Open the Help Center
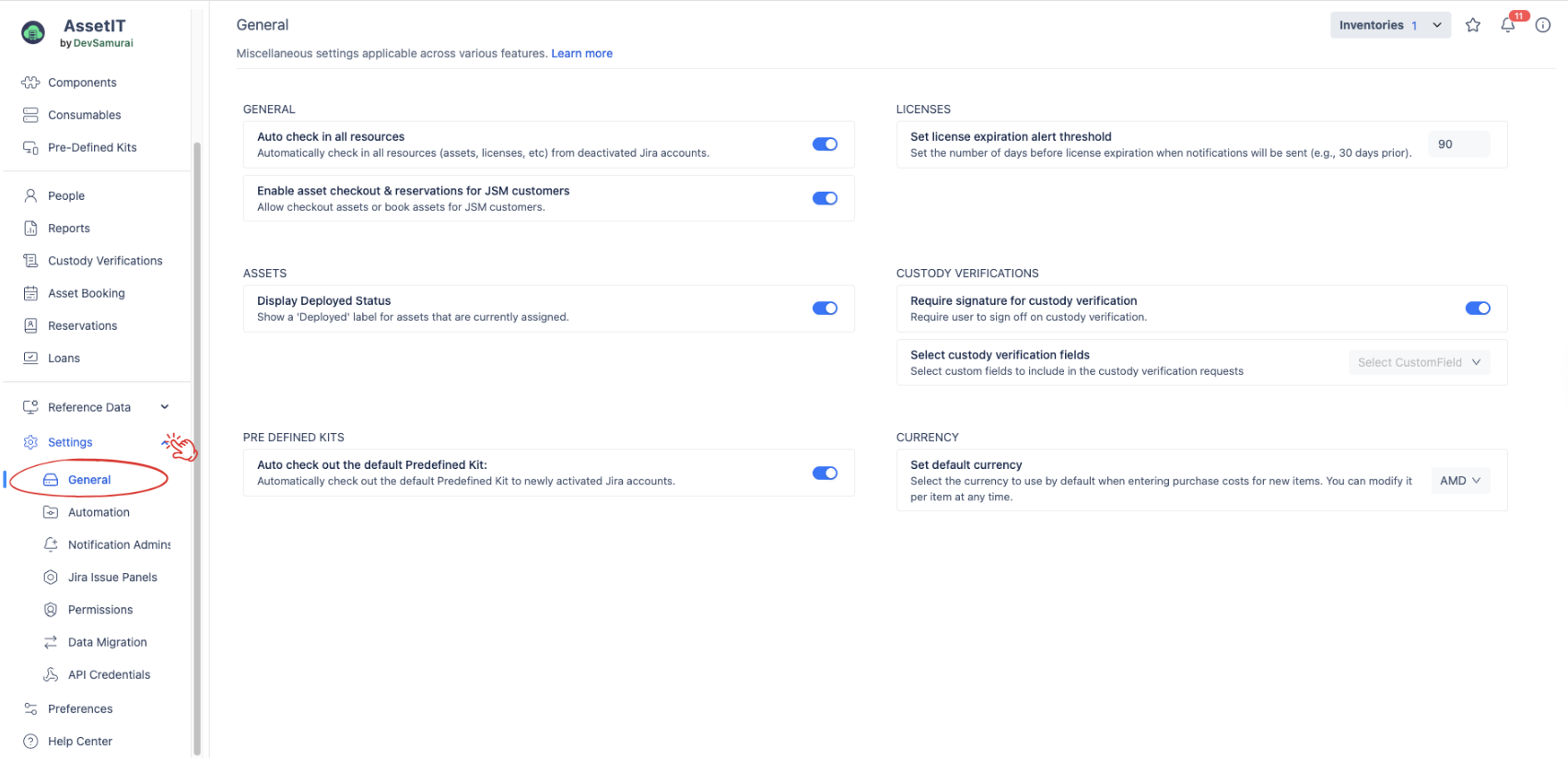 coord(80,742)
